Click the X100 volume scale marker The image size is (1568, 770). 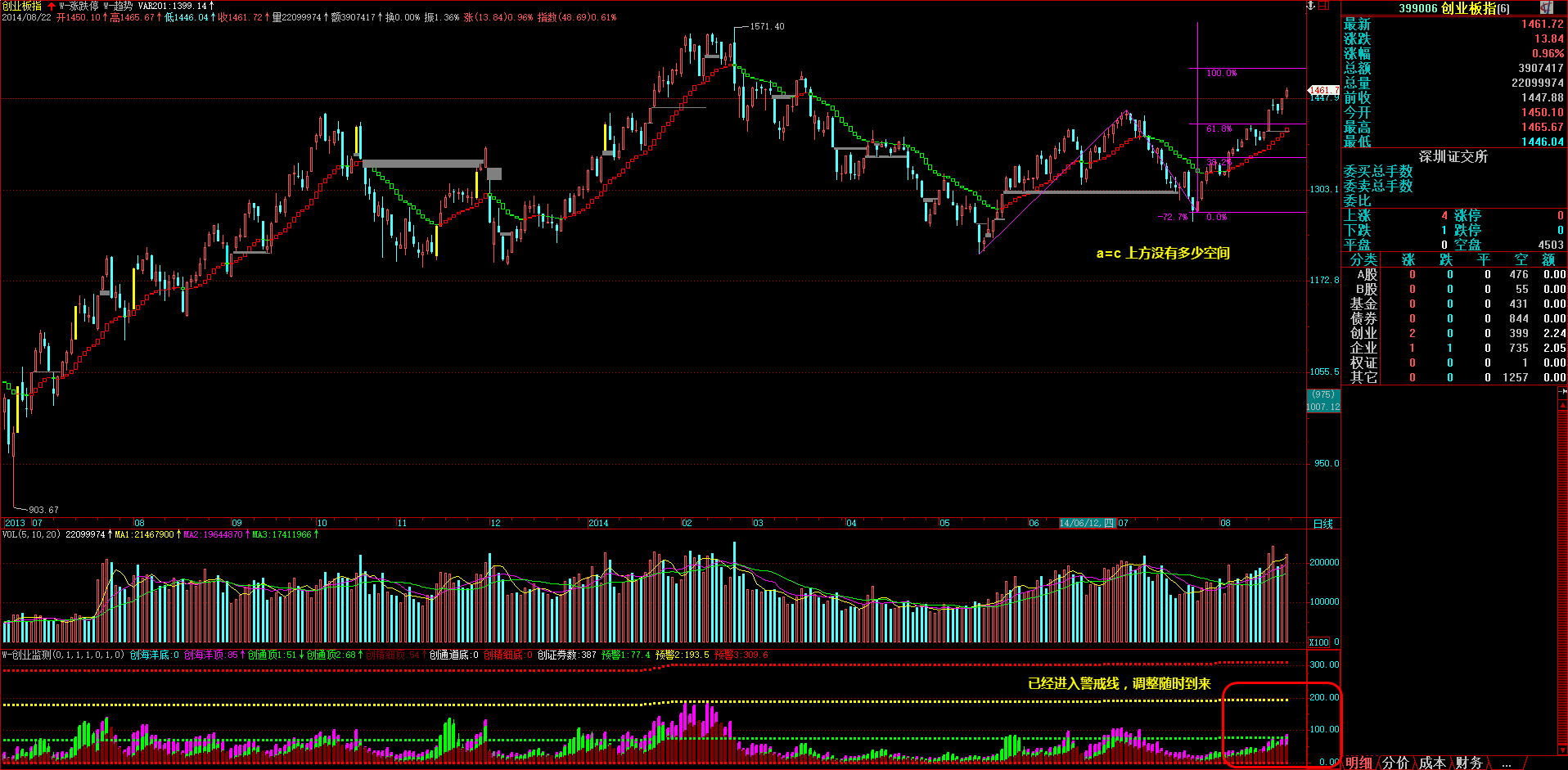pos(1318,642)
